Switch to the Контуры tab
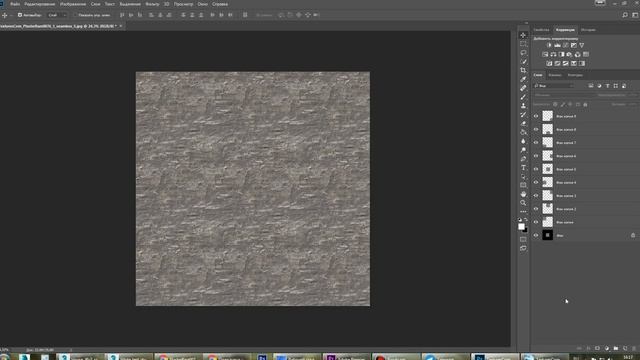The width and height of the screenshot is (640, 360). click(x=575, y=75)
